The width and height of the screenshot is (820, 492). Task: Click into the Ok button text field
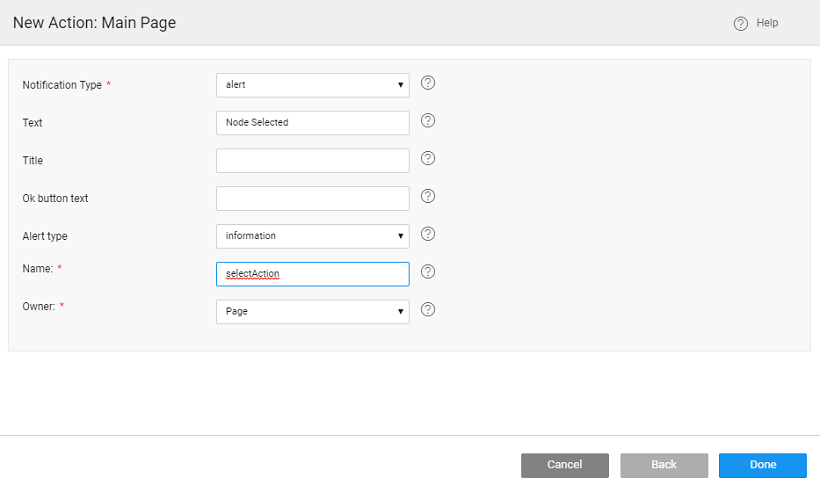pos(312,198)
